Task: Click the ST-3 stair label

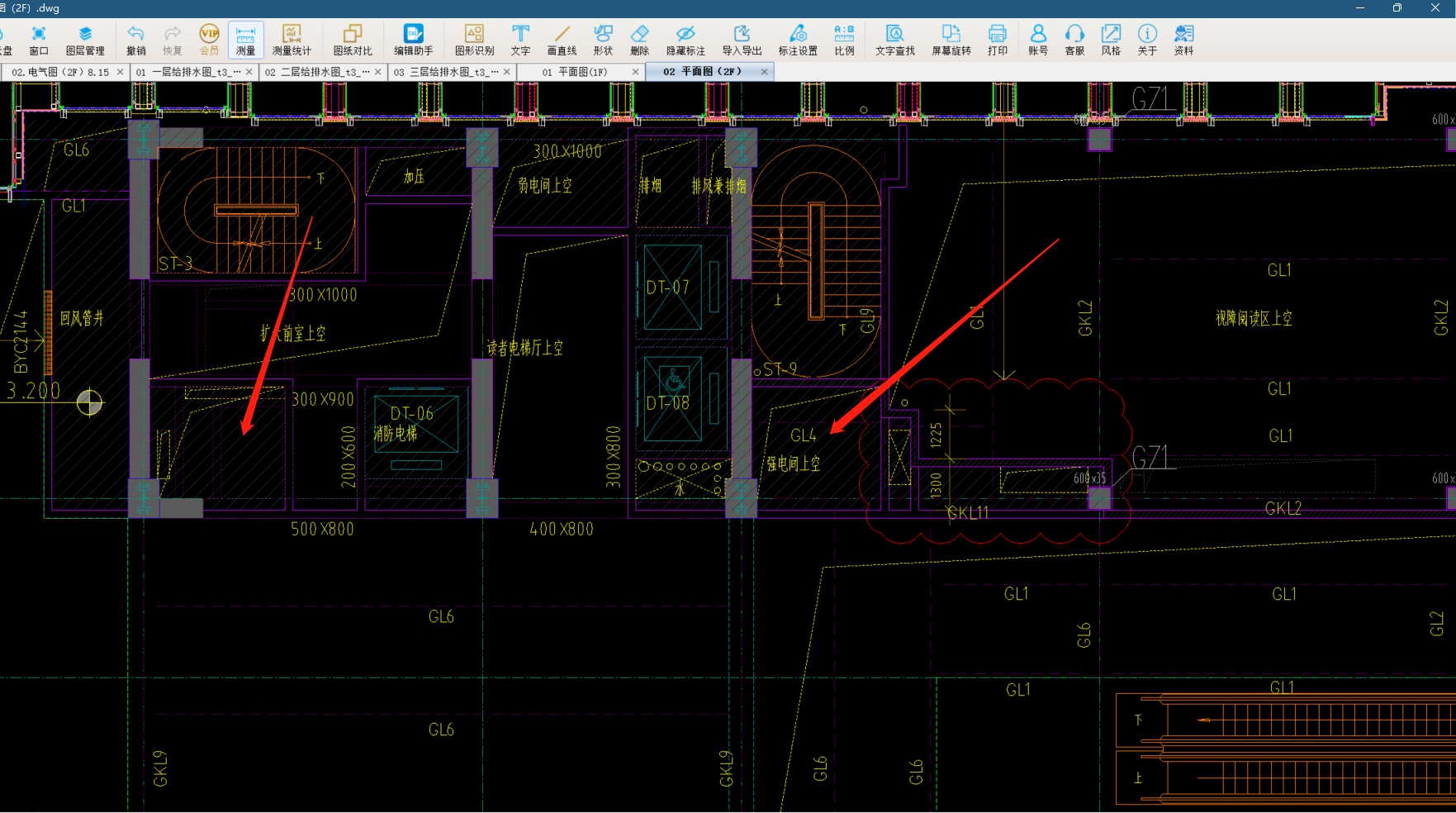Action: tap(175, 264)
